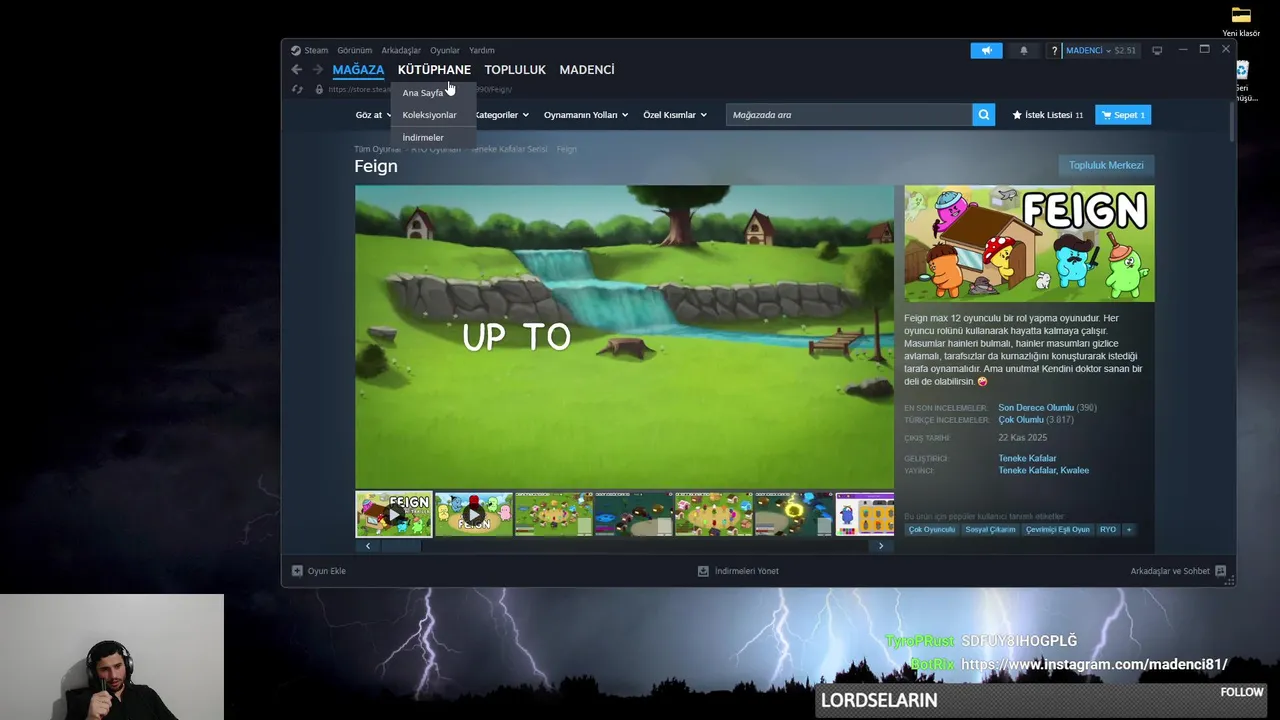Select the purple character thumbnail
Viewport: 1280px width, 720px height.
[865, 514]
